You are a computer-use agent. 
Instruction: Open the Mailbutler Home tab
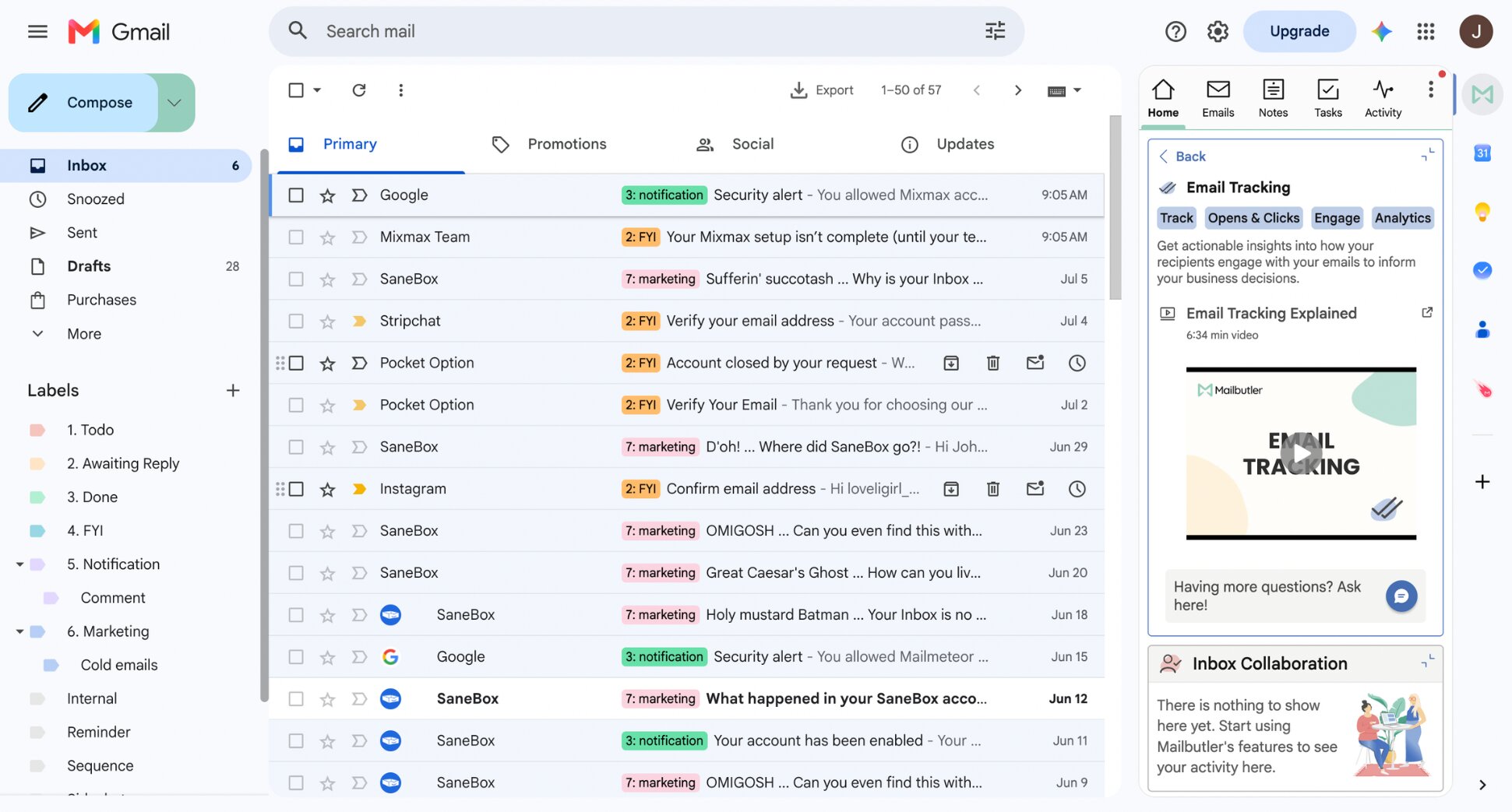(x=1162, y=98)
